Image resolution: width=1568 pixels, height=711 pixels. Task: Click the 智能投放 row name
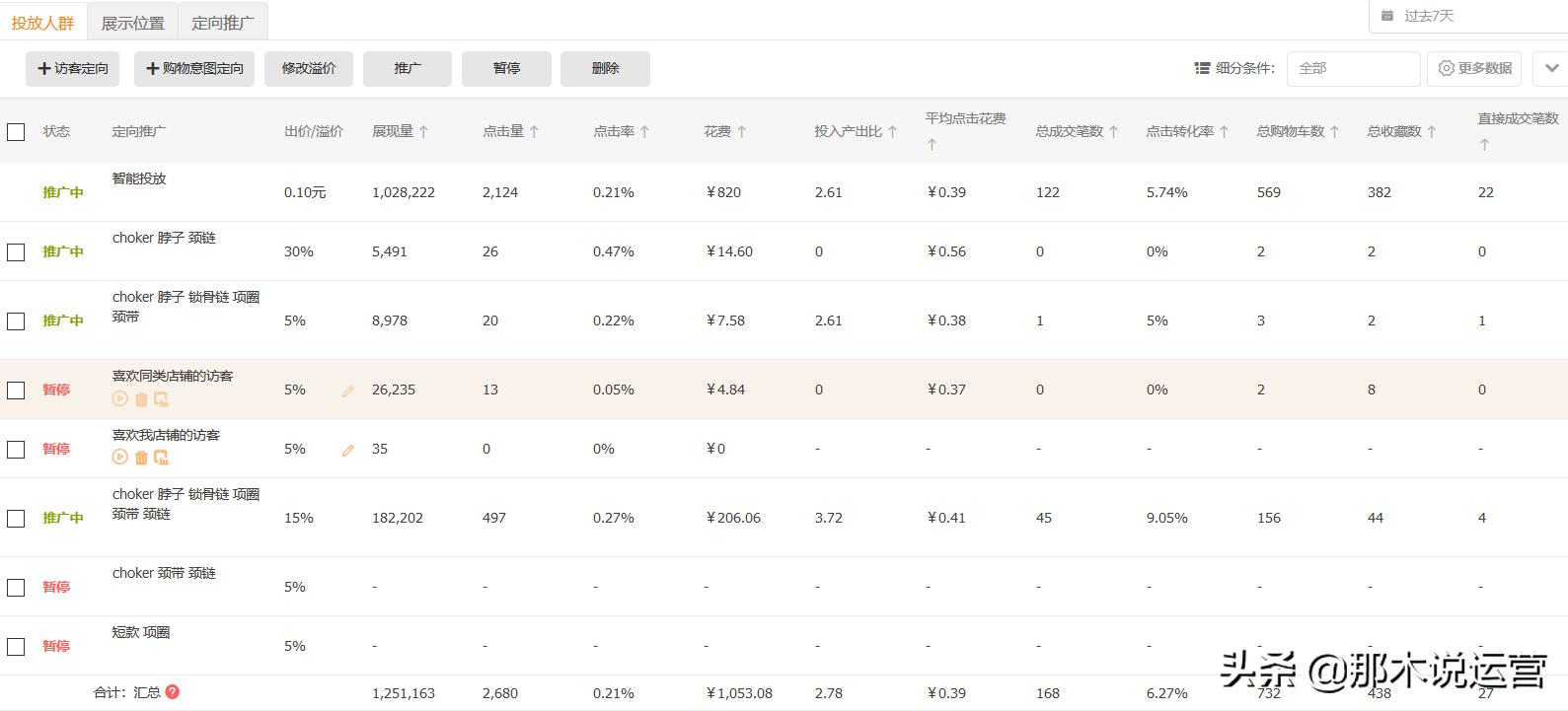[x=139, y=178]
